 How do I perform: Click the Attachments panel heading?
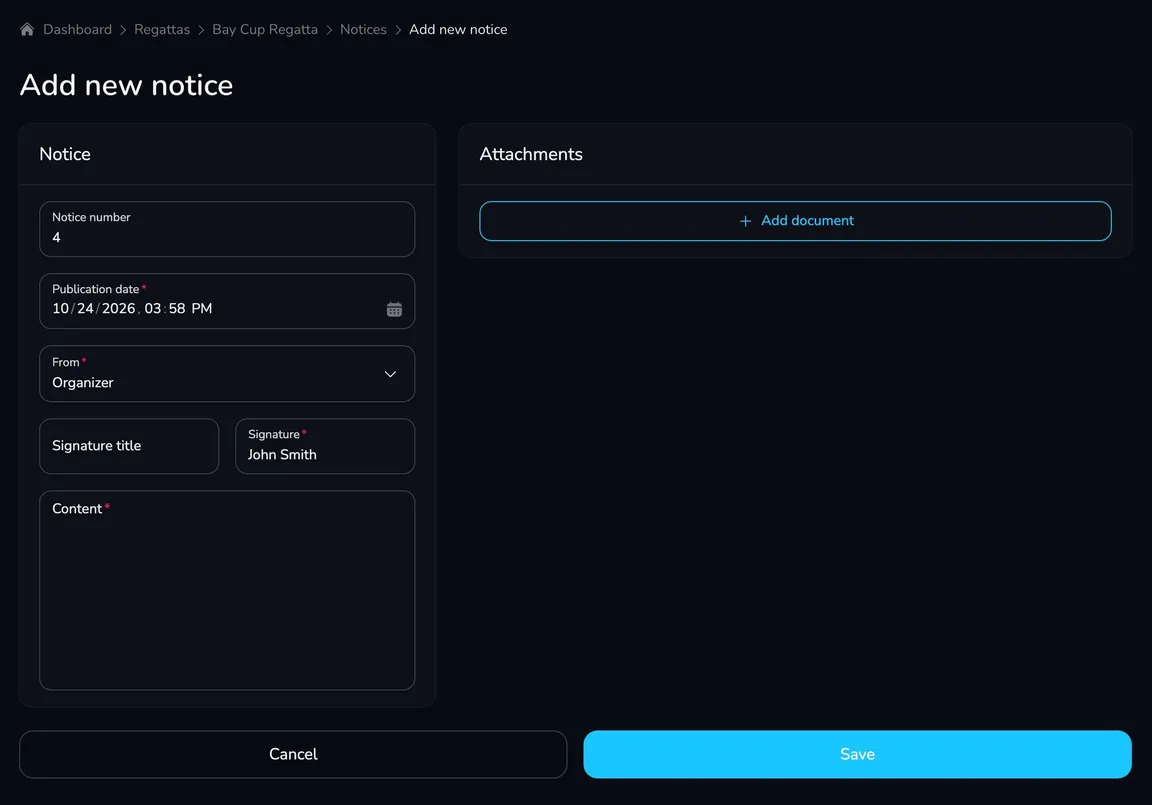pyautogui.click(x=530, y=154)
